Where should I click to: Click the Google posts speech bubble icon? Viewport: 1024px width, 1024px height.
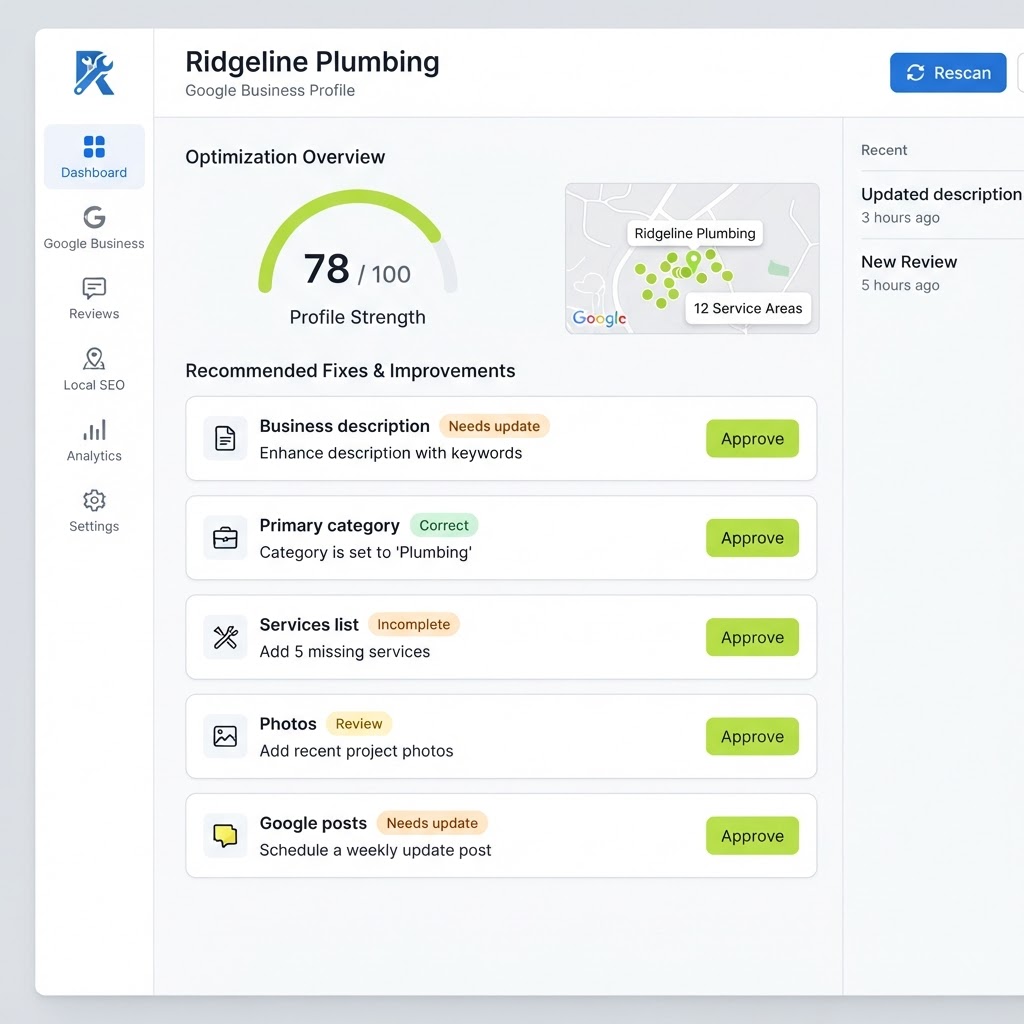(x=225, y=835)
